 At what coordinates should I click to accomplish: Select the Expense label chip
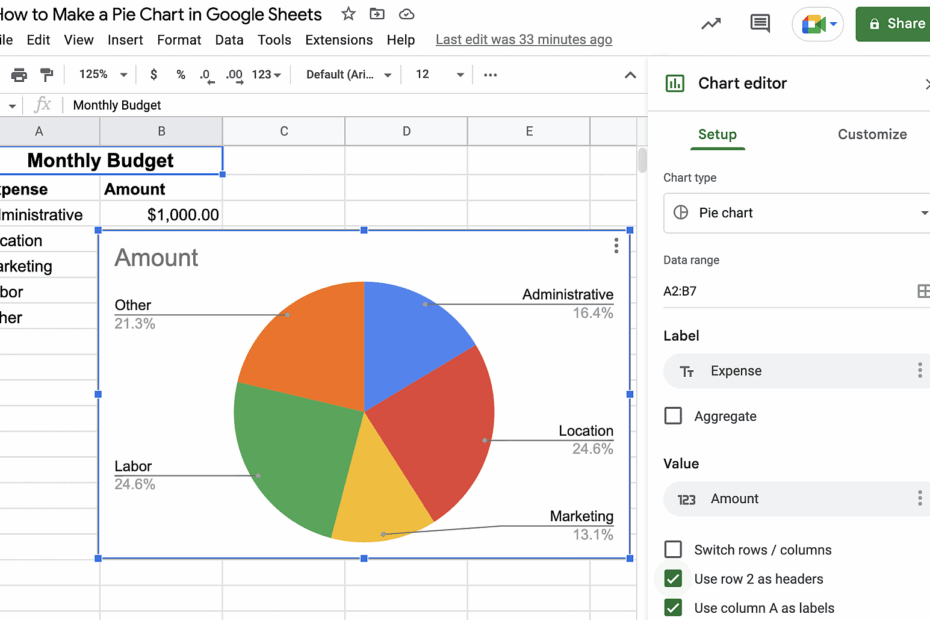point(797,371)
